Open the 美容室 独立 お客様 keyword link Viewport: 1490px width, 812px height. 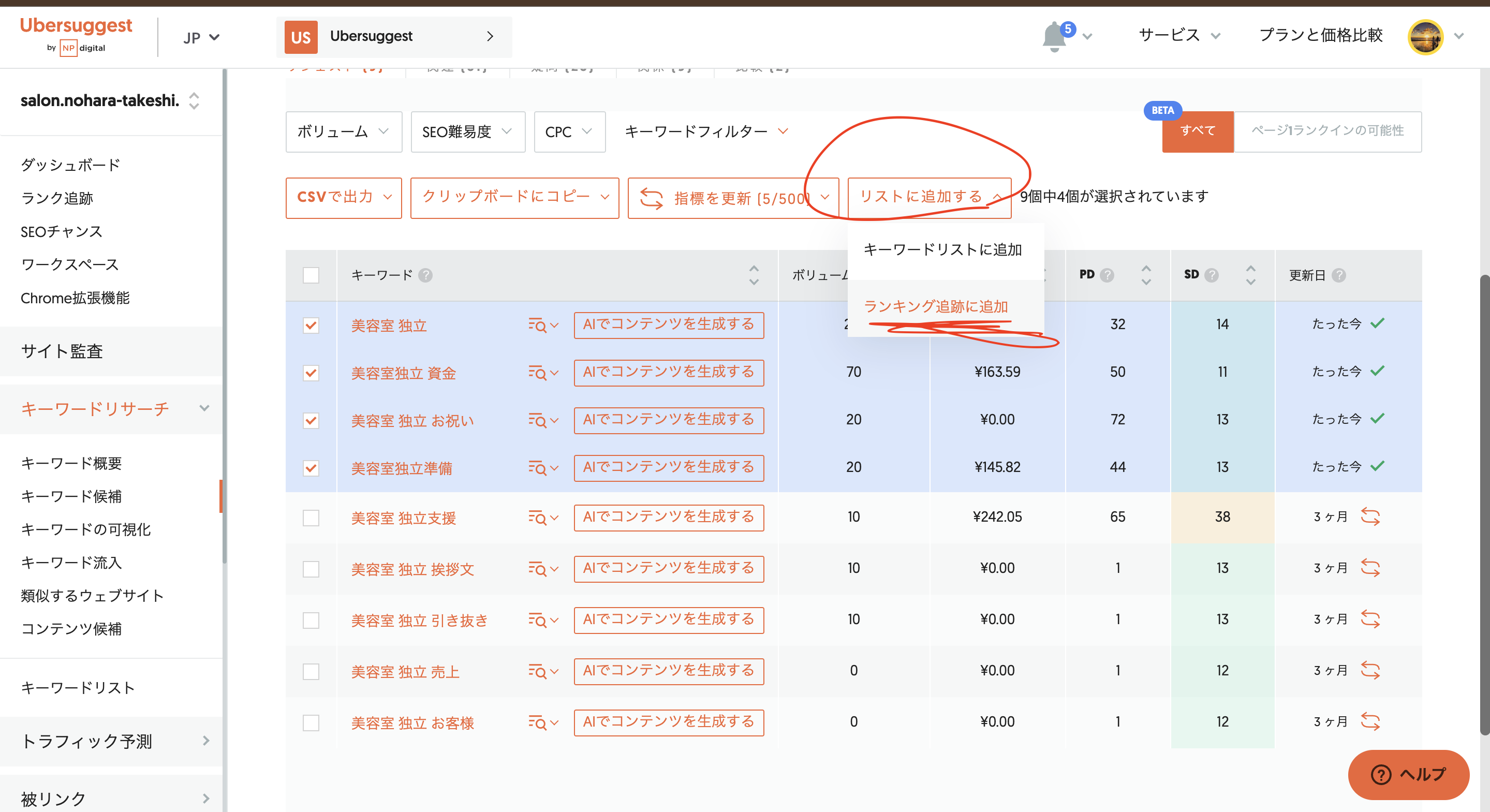(x=412, y=723)
